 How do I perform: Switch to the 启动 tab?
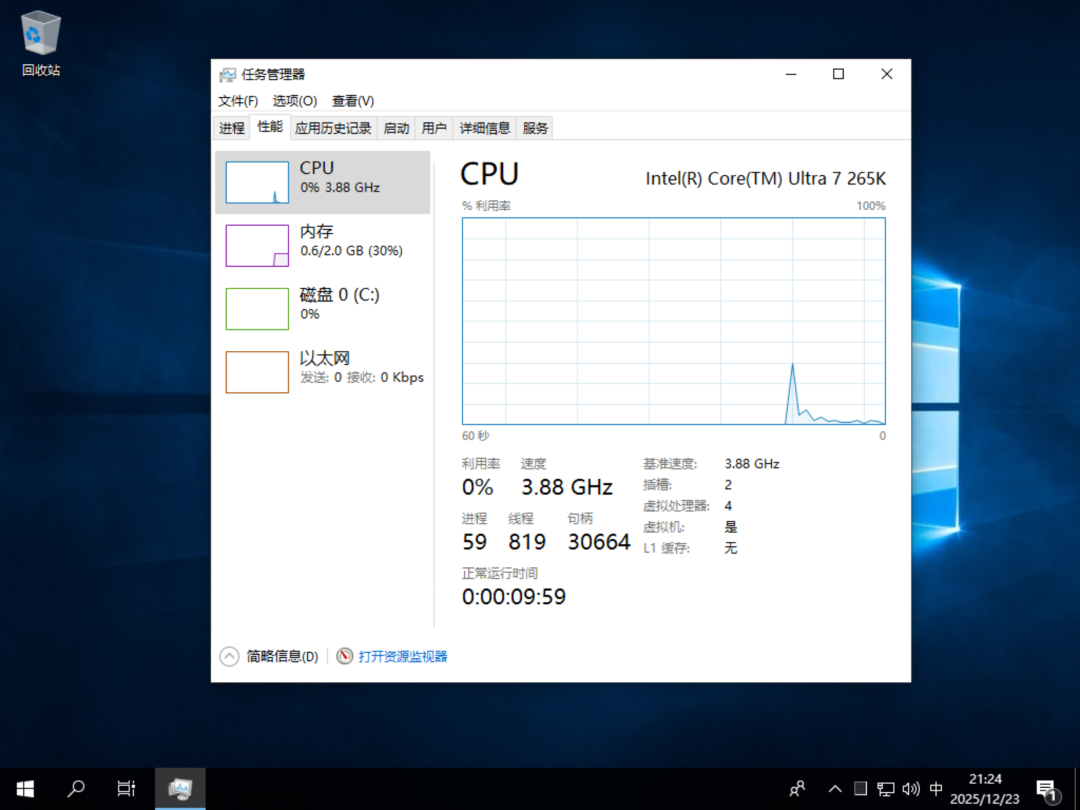click(x=396, y=128)
